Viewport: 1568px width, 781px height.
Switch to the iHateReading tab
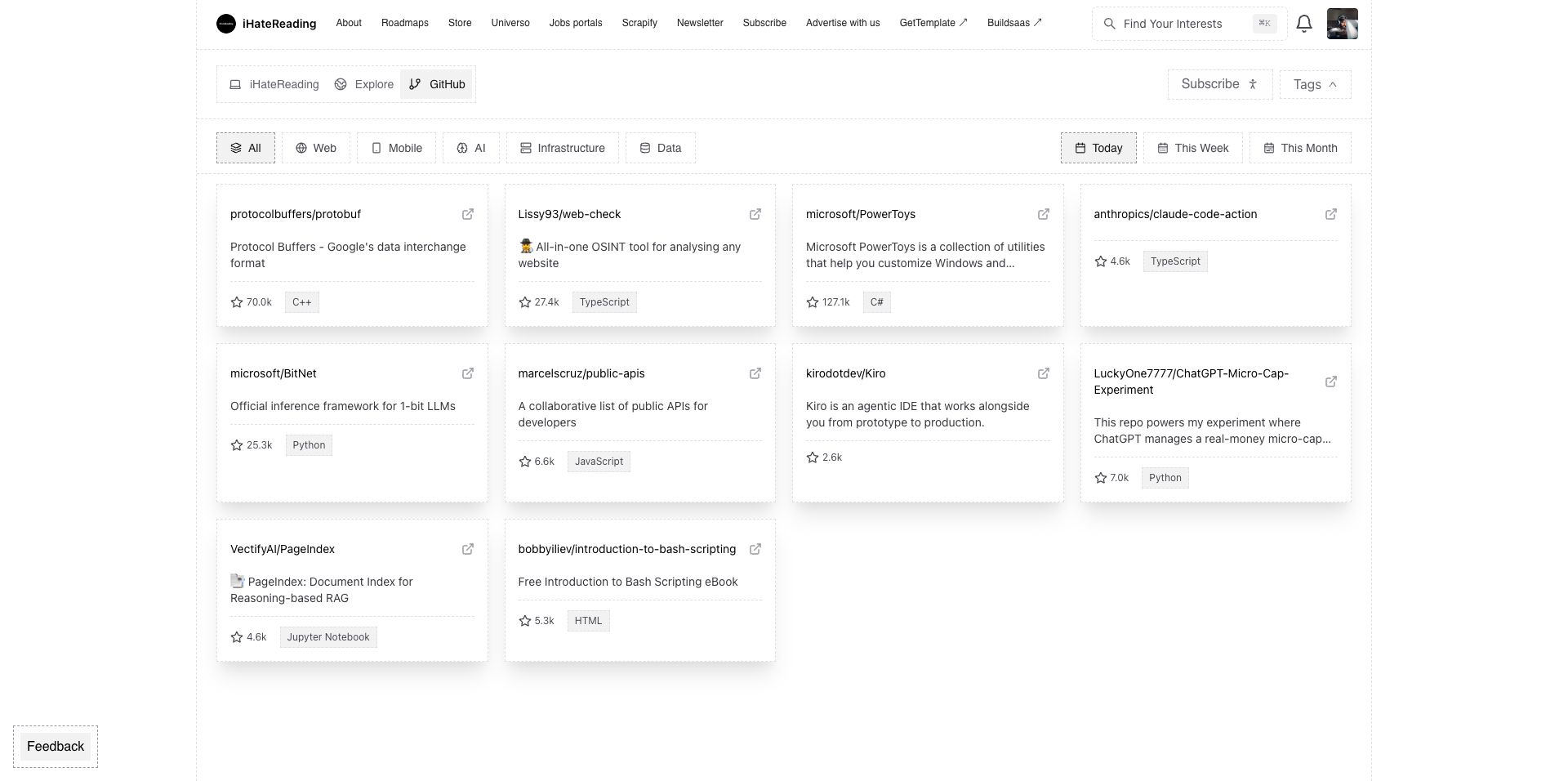pyautogui.click(x=274, y=84)
